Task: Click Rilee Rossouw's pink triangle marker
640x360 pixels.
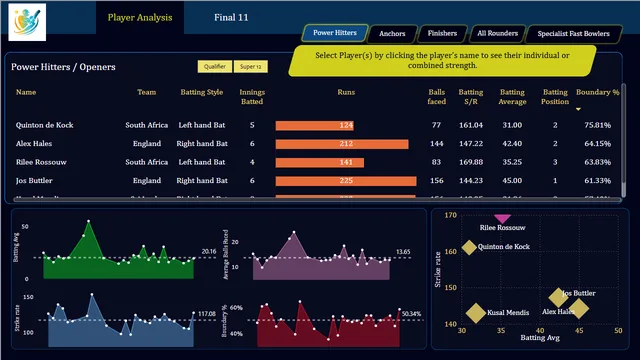Action: pyautogui.click(x=502, y=219)
